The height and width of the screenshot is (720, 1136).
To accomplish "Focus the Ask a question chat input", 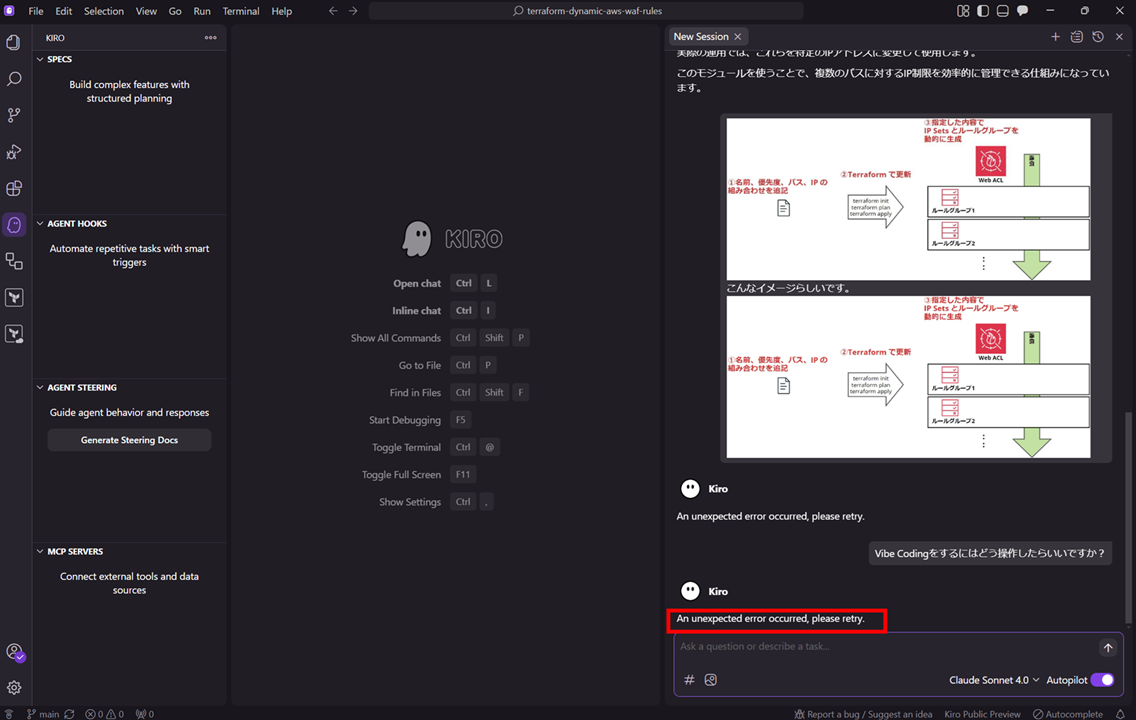I will (x=884, y=646).
